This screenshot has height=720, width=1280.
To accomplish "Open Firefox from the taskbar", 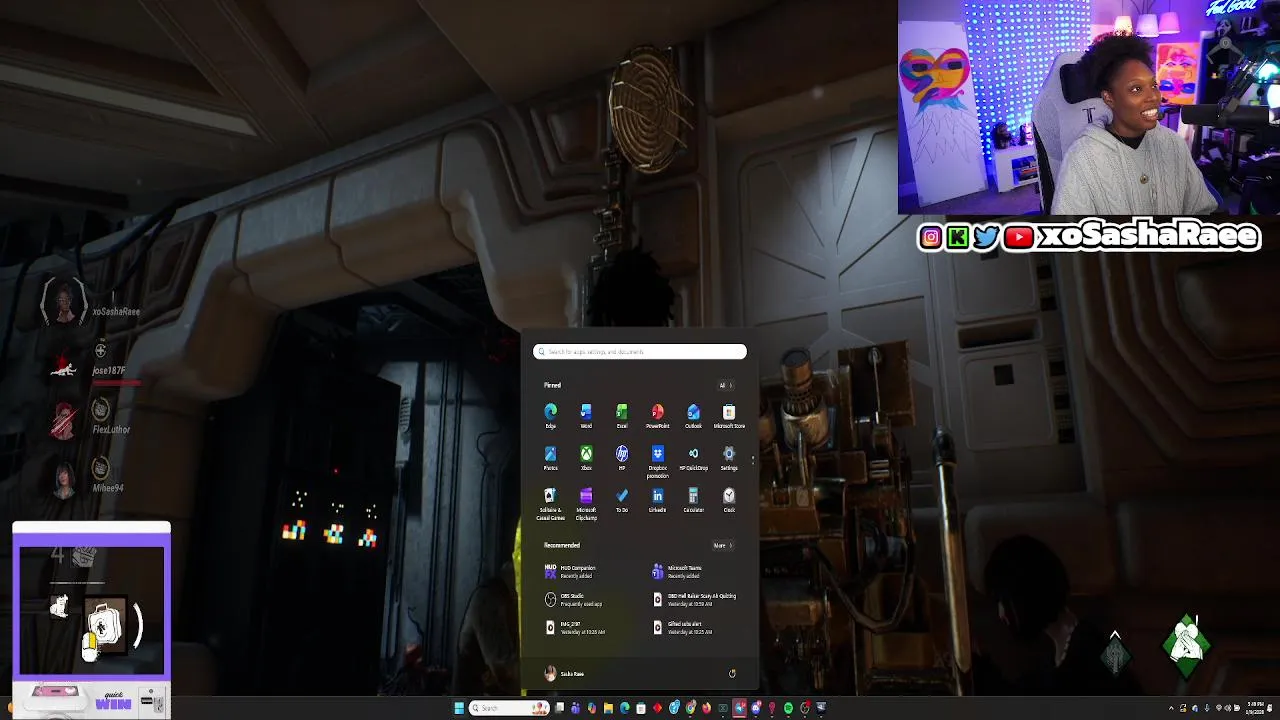I will (707, 708).
